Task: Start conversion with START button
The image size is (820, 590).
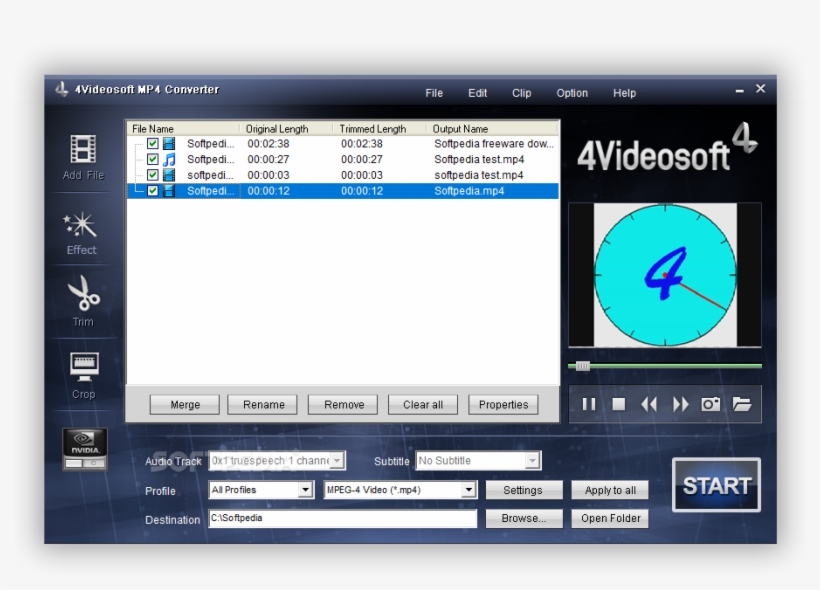Action: 716,485
